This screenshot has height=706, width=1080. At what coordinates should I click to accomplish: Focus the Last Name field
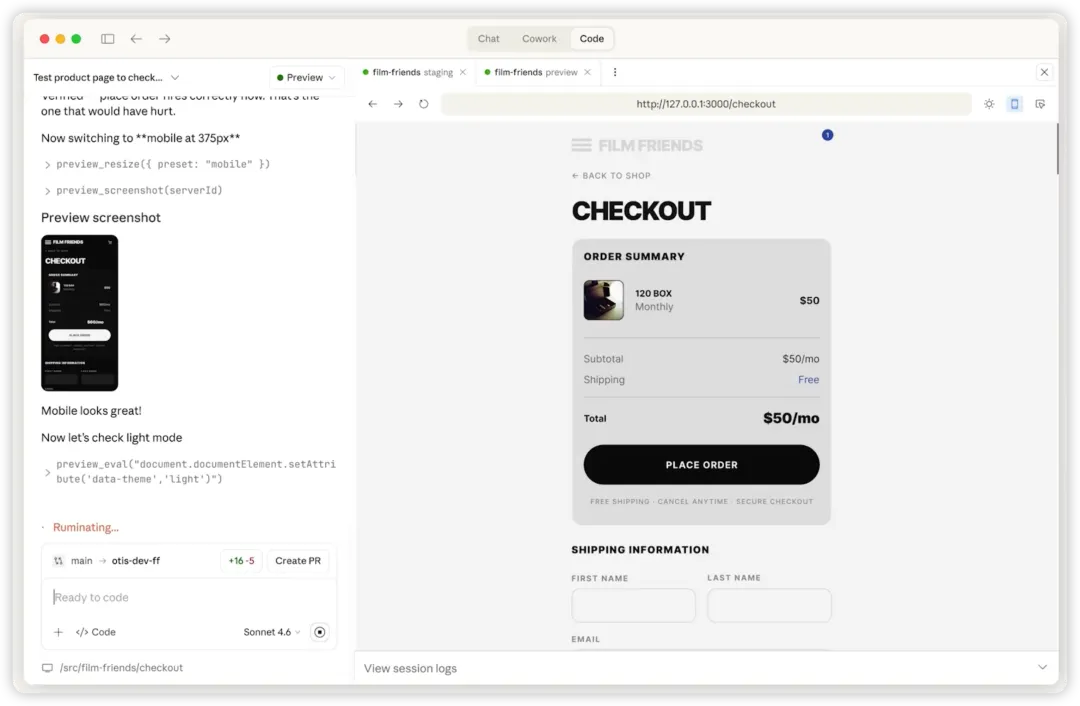pyautogui.click(x=769, y=605)
